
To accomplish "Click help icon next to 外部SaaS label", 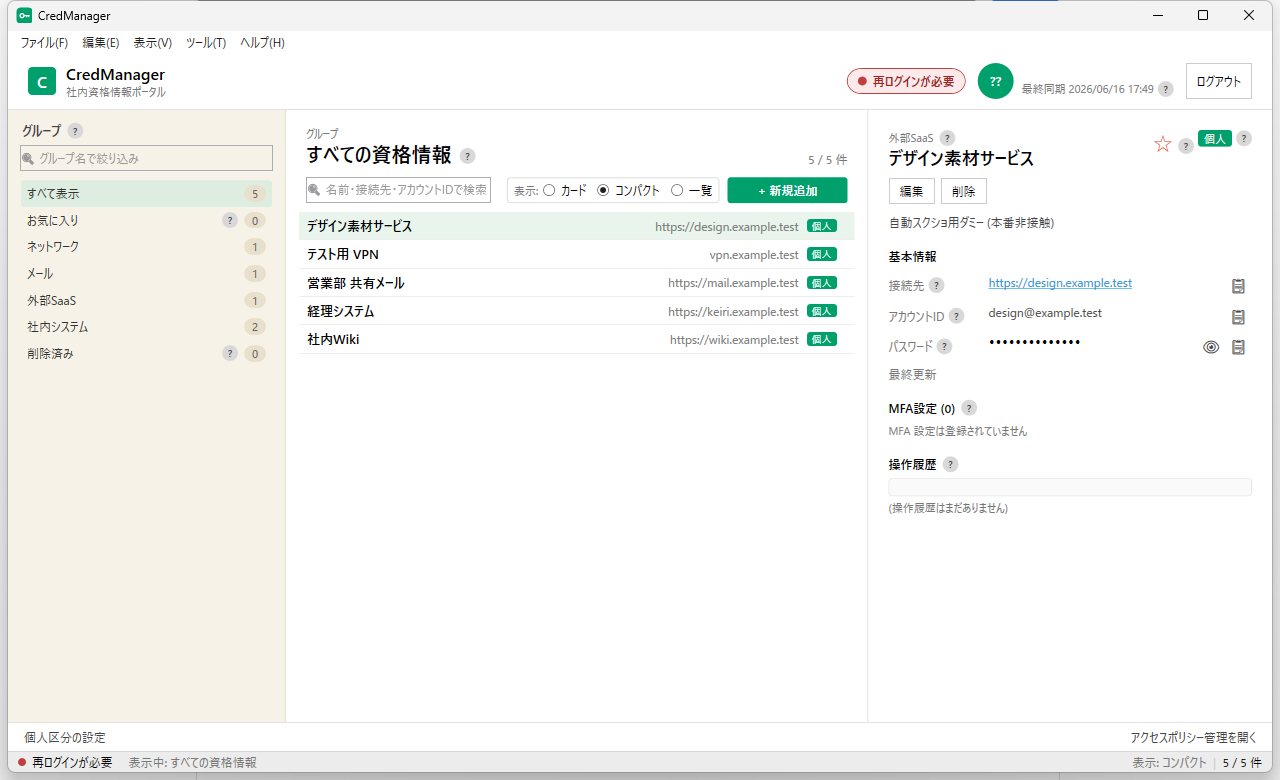I will 947,138.
